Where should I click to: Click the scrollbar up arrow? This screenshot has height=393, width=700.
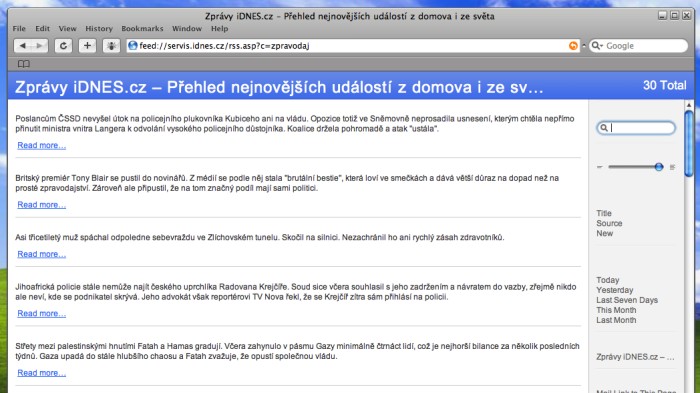[x=689, y=105]
